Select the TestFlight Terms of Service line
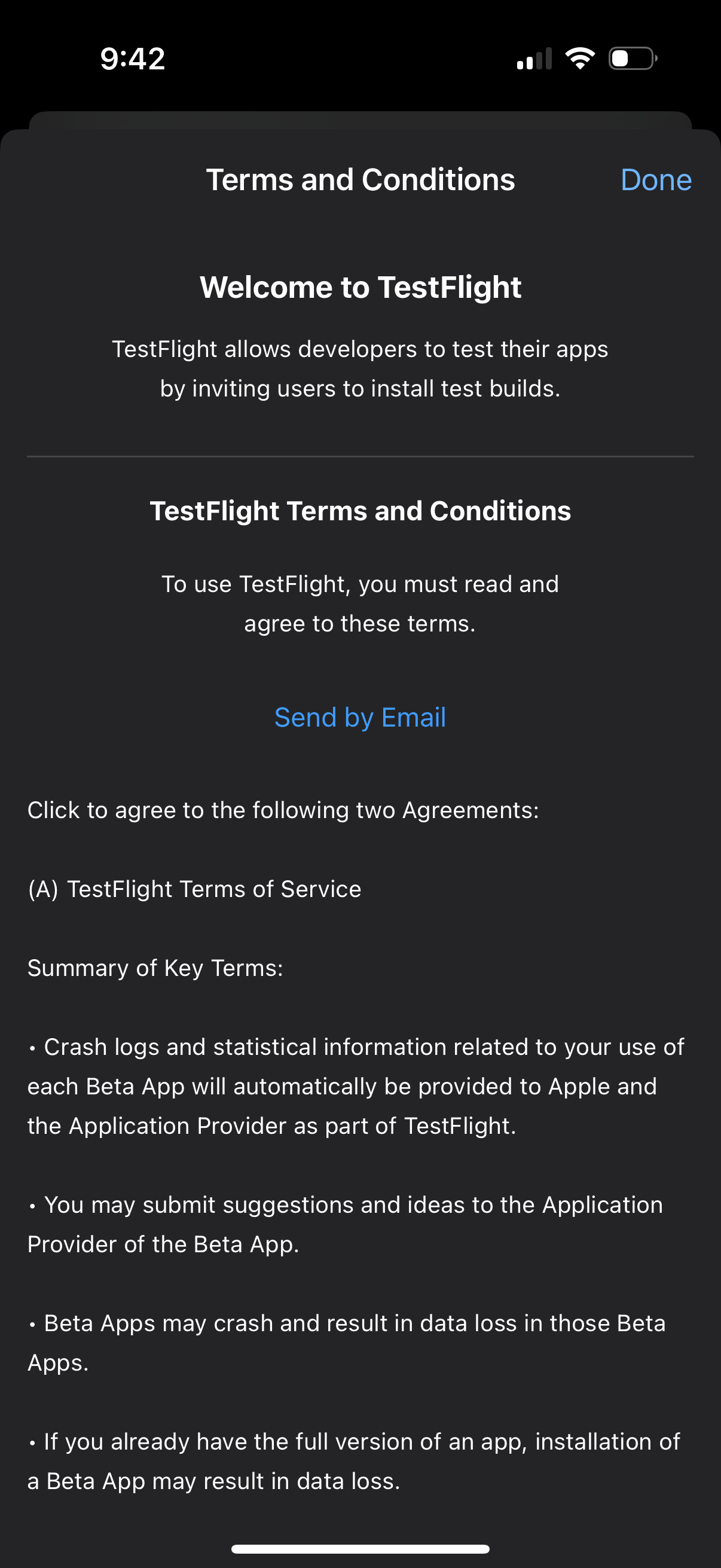Viewport: 721px width, 1568px height. point(194,889)
